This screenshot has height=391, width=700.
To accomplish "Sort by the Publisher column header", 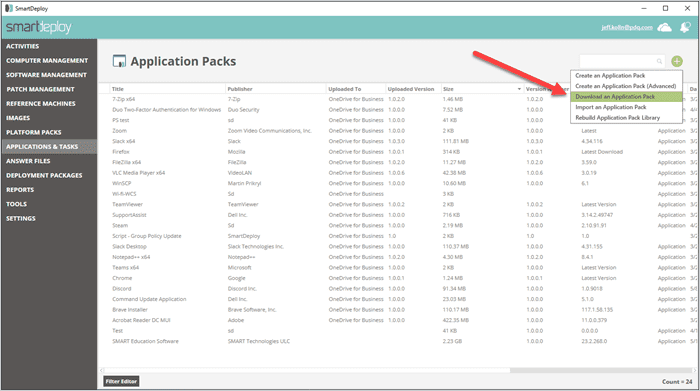I will point(240,89).
